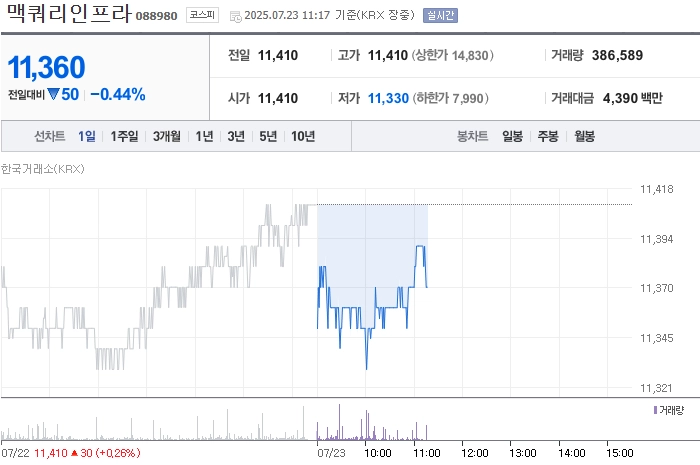This screenshot has height=465, width=700.
Task: Click the 거래대금 value 4,390 백만
Action: click(633, 98)
